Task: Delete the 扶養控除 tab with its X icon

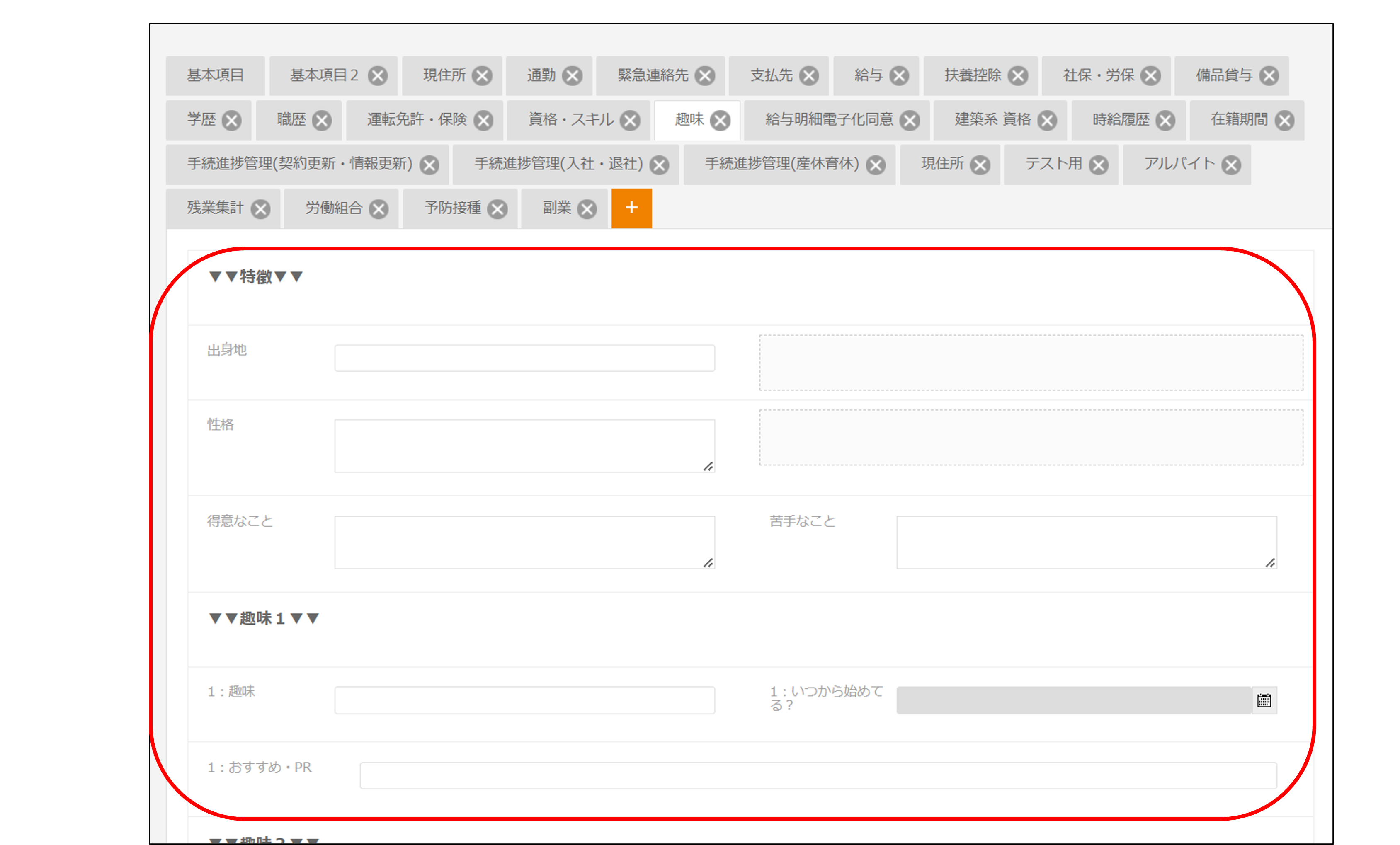Action: (1018, 75)
